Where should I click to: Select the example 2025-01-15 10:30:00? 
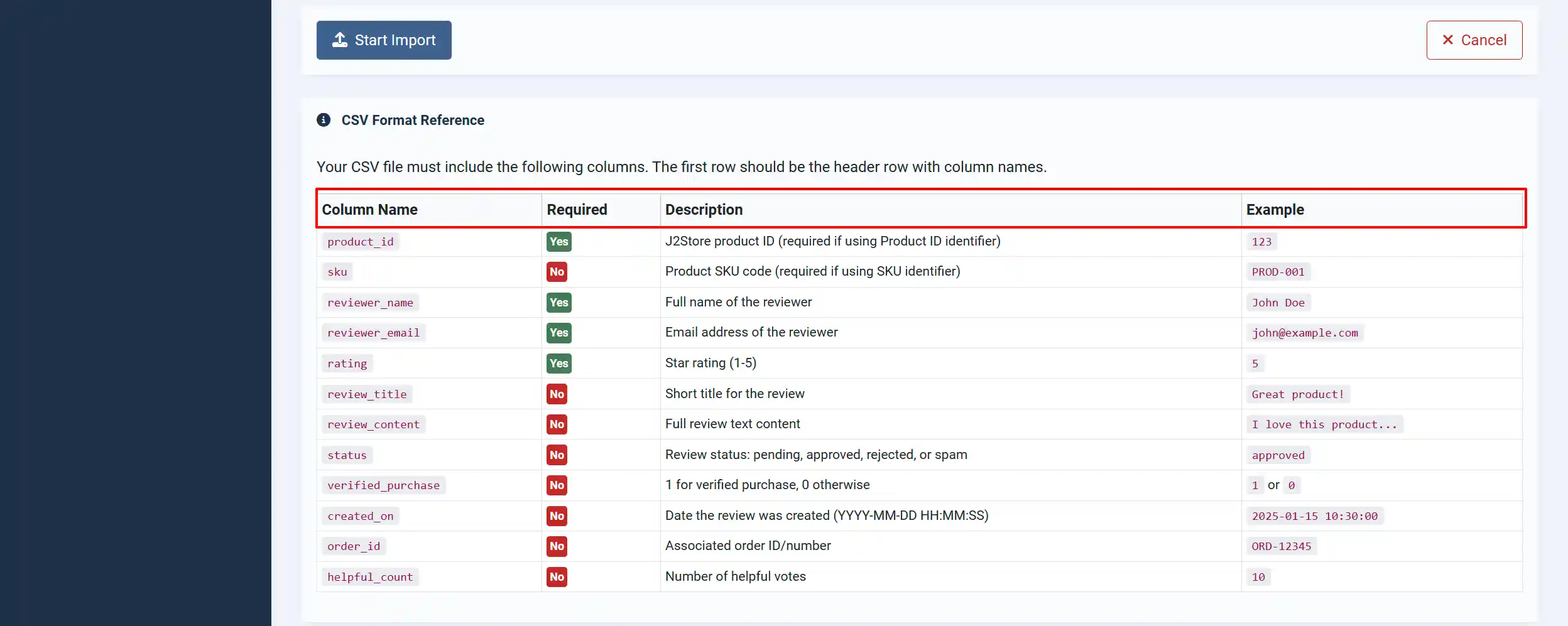point(1315,516)
